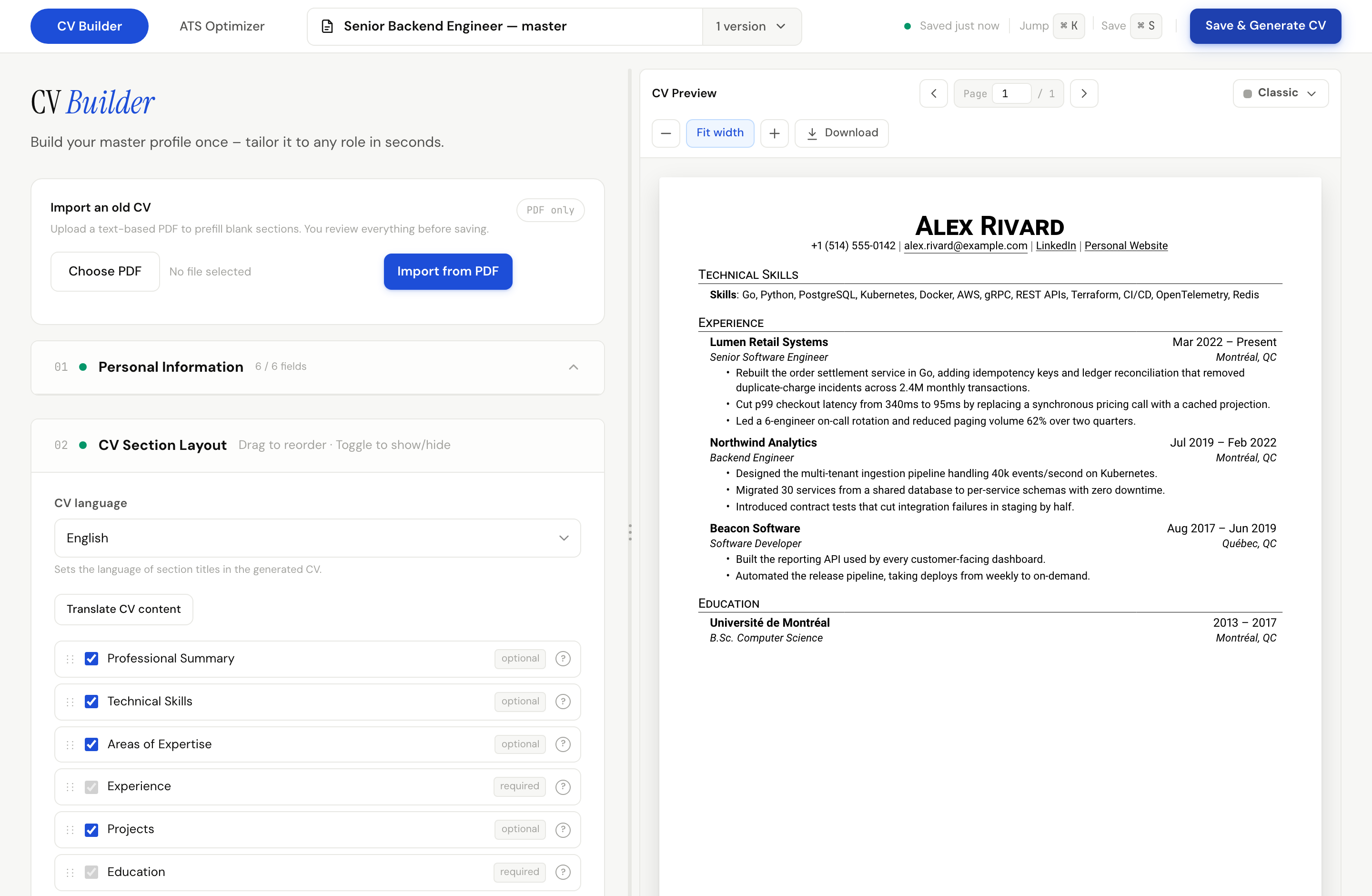Screen dimensions: 1372x896
Task: Grab the Areas of Expertise drag handle
Action: point(71,744)
